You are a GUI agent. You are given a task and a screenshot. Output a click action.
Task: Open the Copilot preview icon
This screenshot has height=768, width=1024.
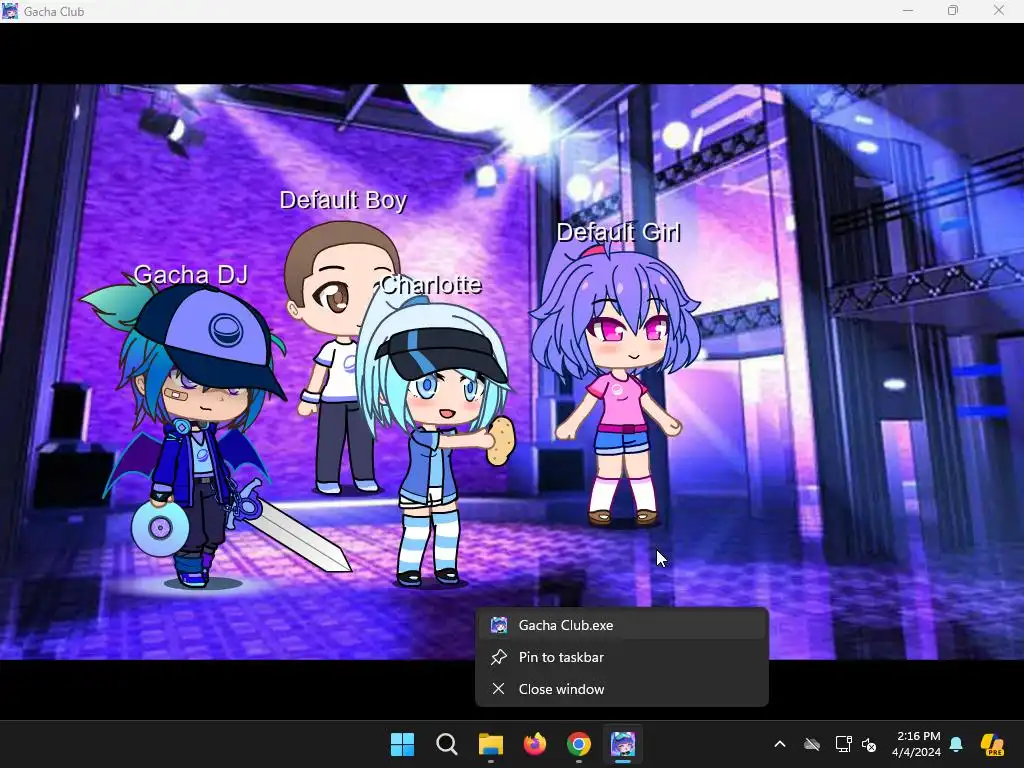993,744
